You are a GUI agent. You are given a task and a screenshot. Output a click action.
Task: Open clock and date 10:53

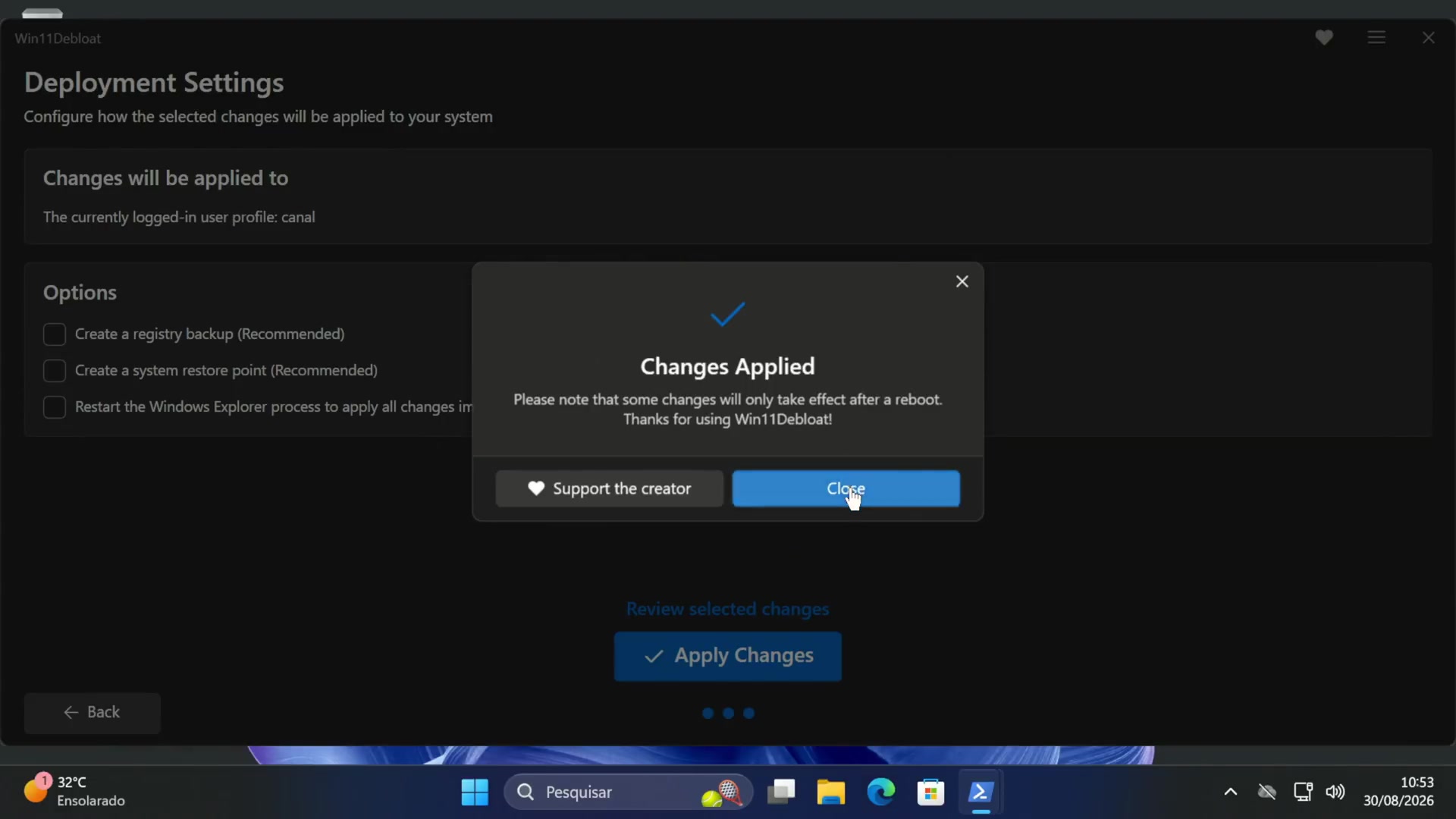[x=1398, y=792]
